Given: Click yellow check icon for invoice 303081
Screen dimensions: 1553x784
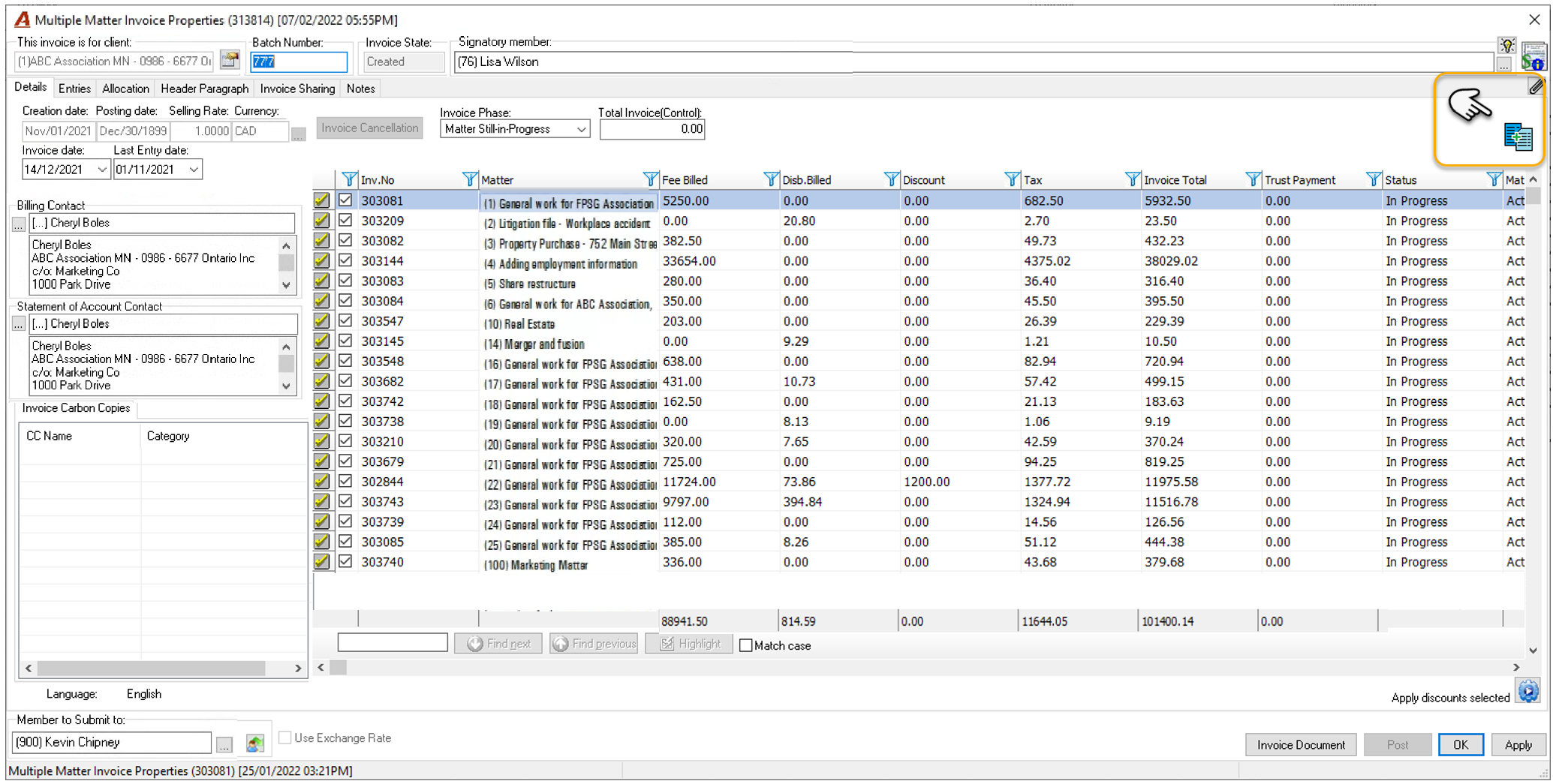Looking at the screenshot, I should coord(322,200).
